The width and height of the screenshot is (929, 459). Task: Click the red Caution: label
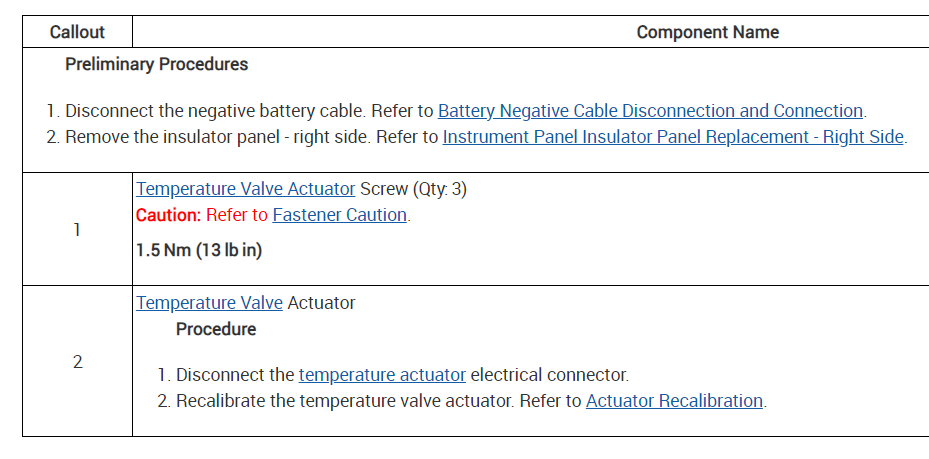tap(169, 215)
